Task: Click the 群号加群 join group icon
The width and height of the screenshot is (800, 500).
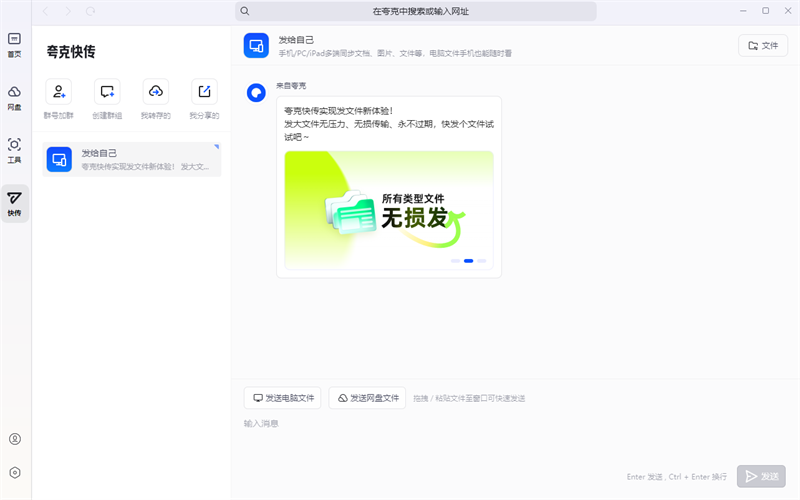Action: (x=59, y=92)
